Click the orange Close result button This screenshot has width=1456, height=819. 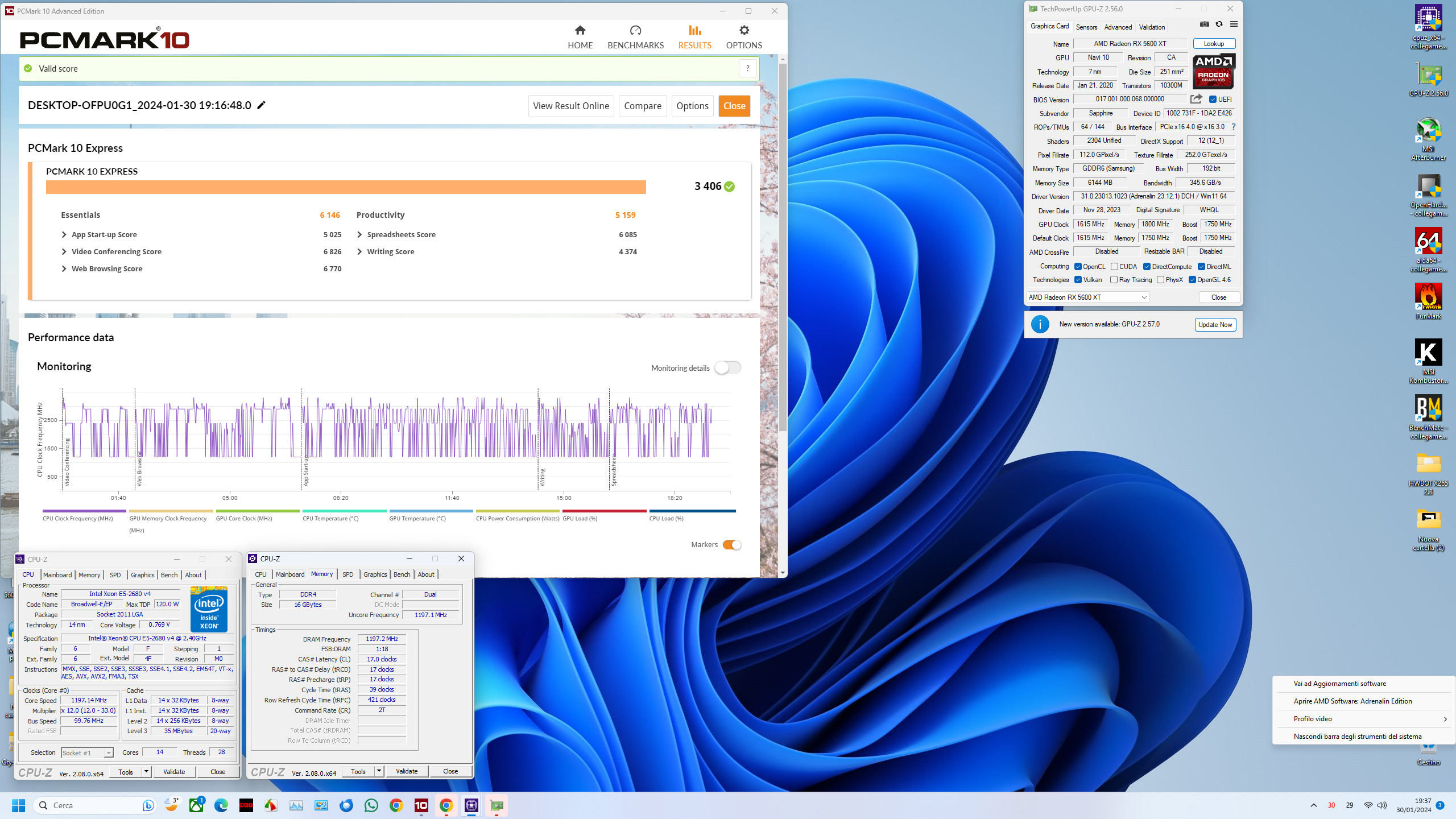tap(734, 106)
